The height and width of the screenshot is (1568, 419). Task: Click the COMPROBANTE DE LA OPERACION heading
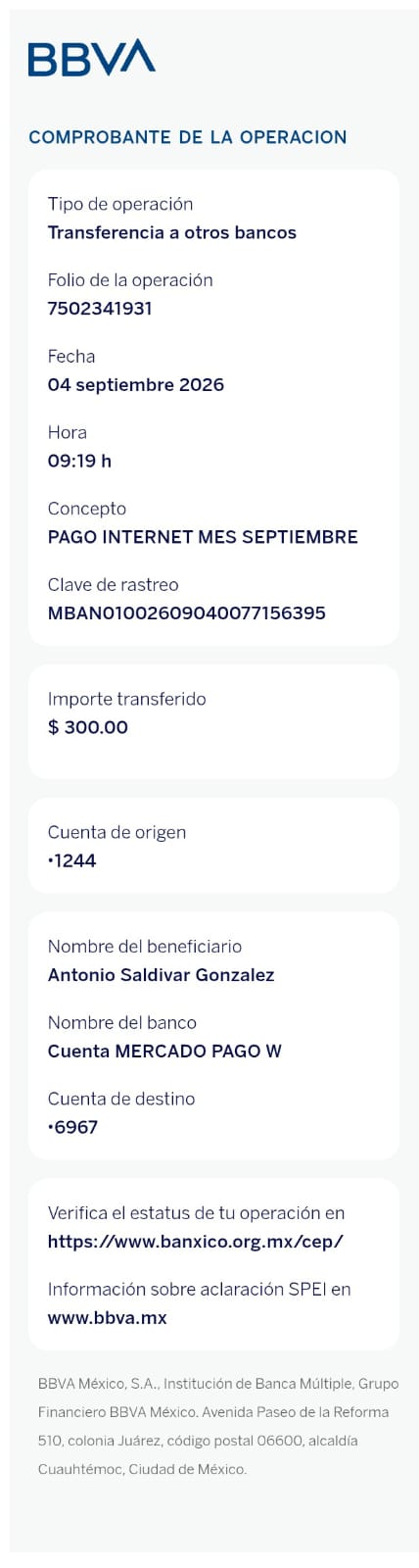pyautogui.click(x=188, y=137)
